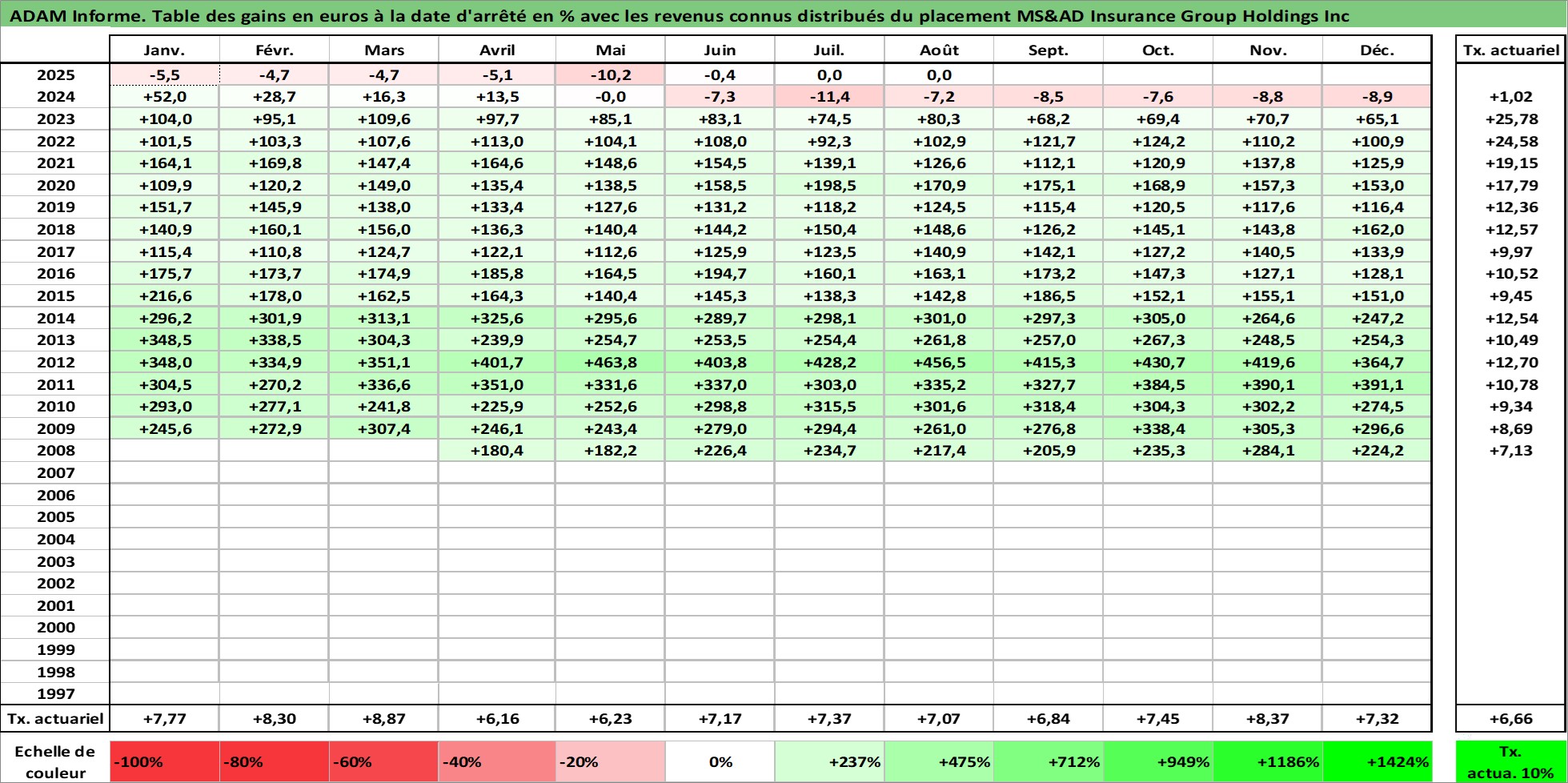
Task: Click the -60% color scale swatch
Action: [x=383, y=762]
